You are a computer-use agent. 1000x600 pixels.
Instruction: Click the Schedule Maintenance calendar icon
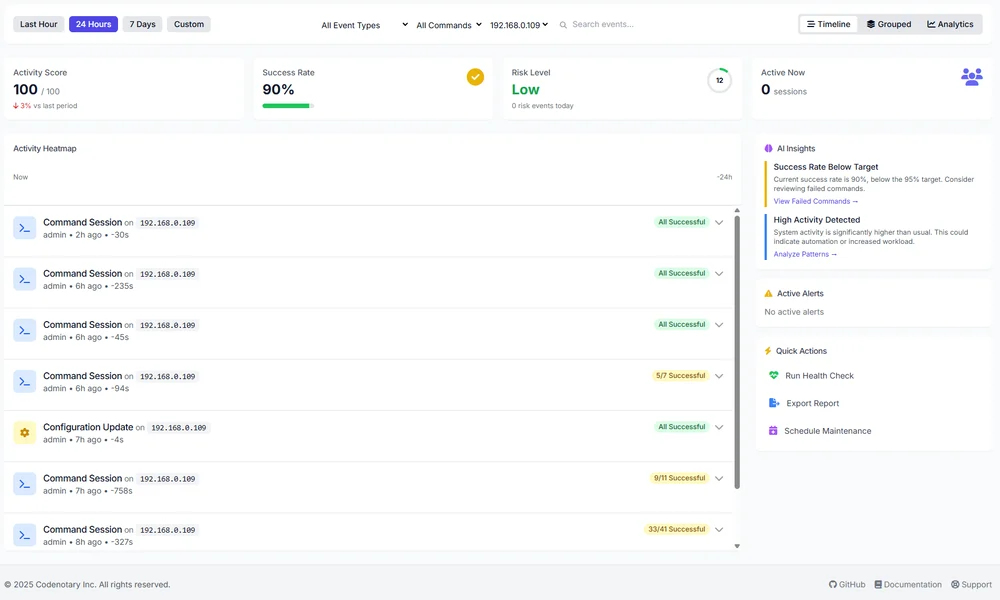point(773,431)
